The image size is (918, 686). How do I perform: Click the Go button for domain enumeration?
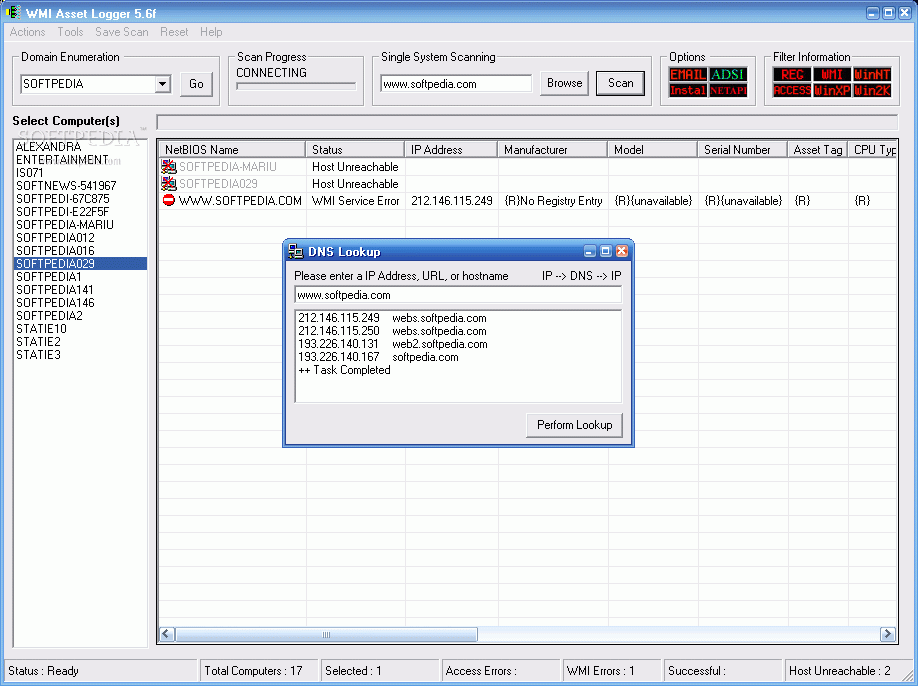[x=196, y=84]
